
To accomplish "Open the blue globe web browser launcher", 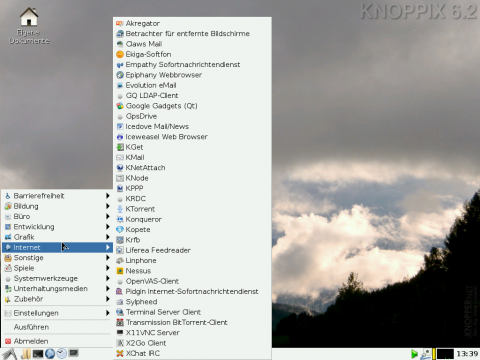I will [x=50, y=354].
